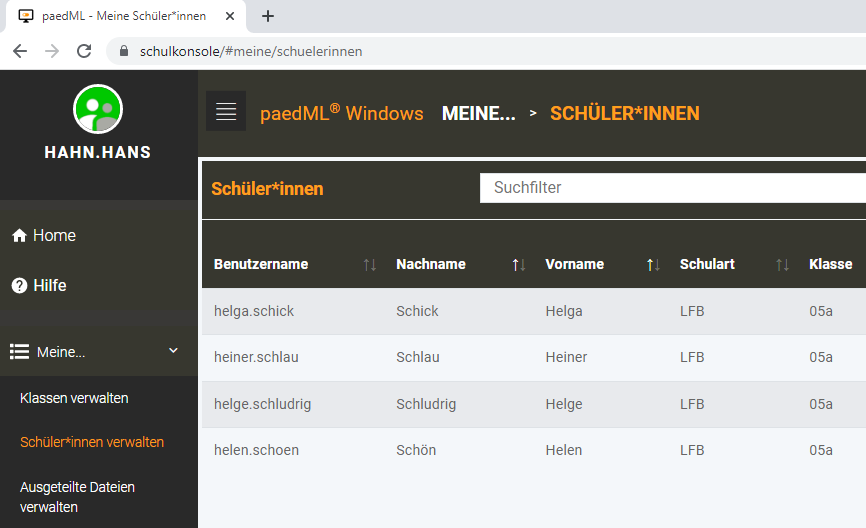Screen dimensions: 866x528
Task: Click the site lock icon in address bar
Action: click(x=125, y=51)
